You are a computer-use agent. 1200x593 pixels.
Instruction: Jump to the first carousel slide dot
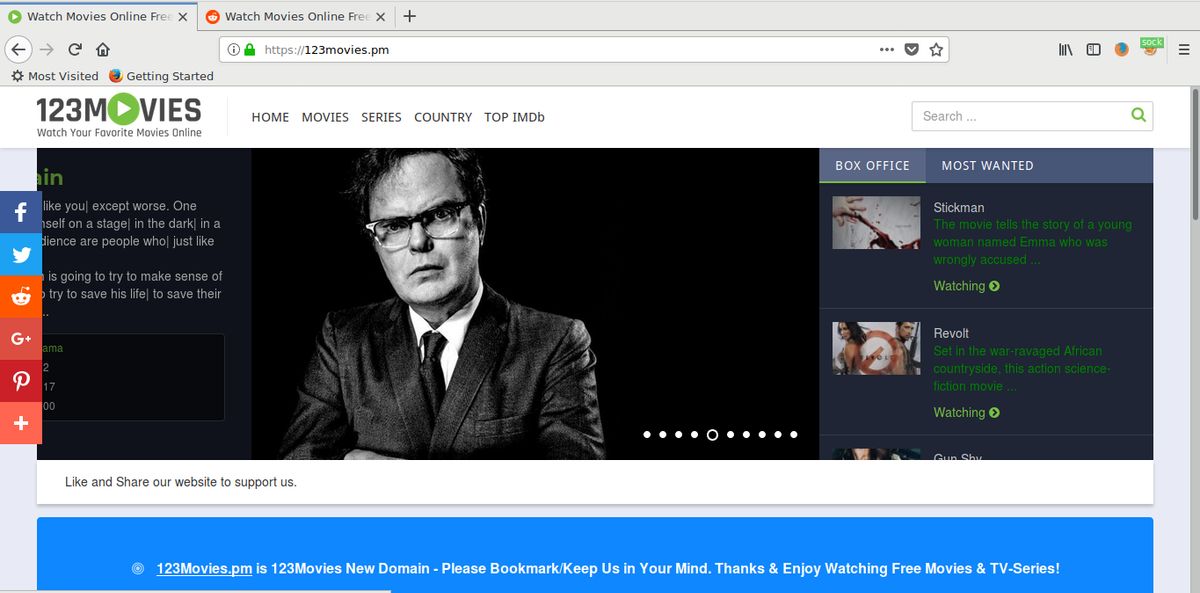coord(647,435)
